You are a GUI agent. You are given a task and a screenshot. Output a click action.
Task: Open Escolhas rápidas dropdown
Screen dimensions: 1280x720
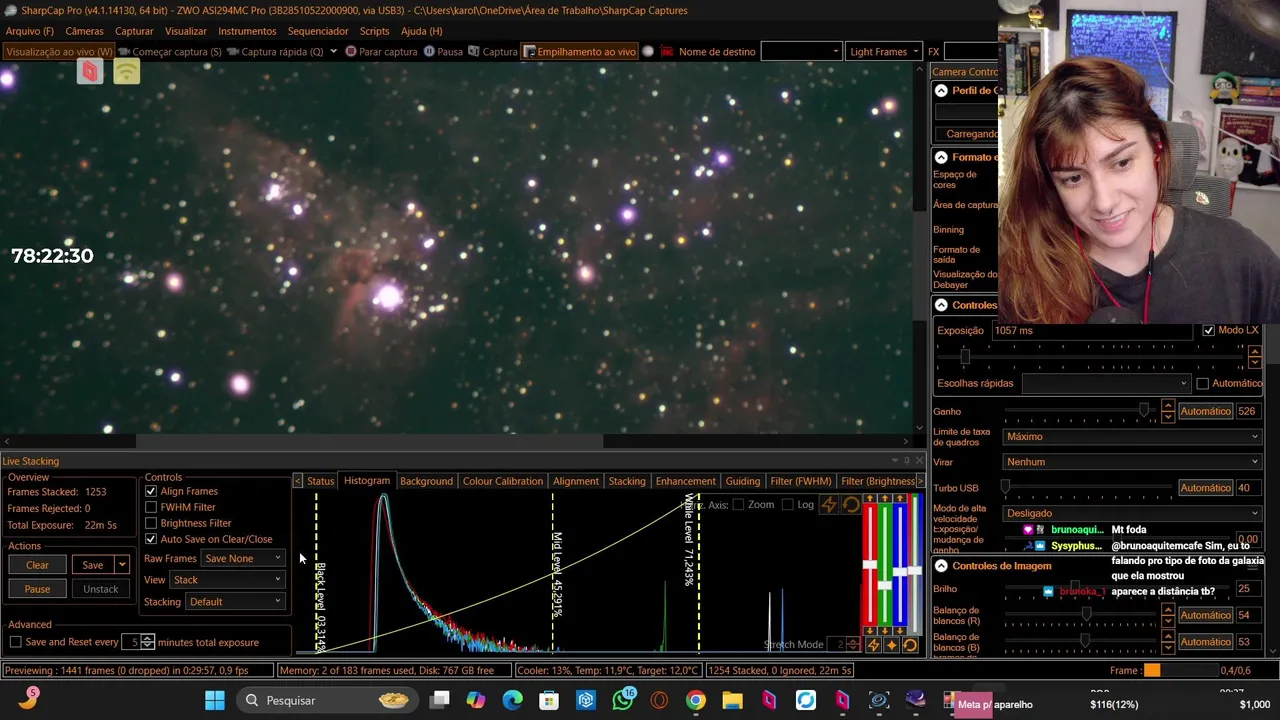point(1106,383)
